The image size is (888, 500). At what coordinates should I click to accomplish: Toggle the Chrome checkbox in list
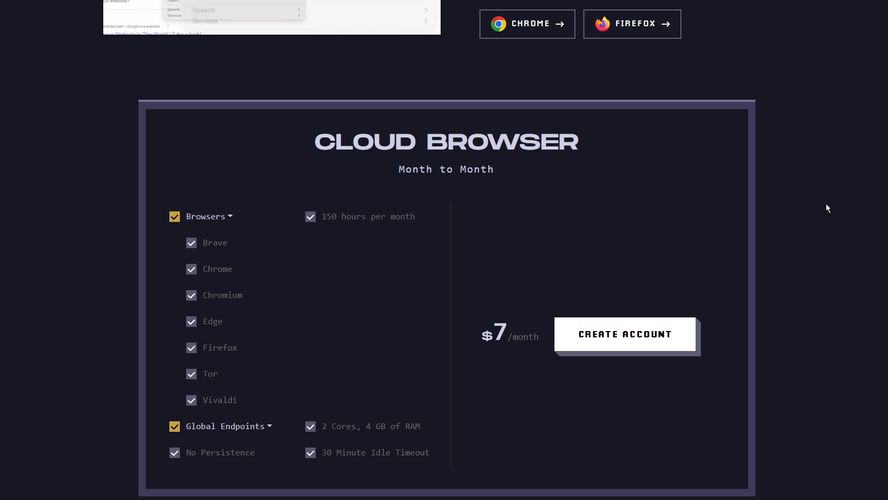(x=191, y=269)
